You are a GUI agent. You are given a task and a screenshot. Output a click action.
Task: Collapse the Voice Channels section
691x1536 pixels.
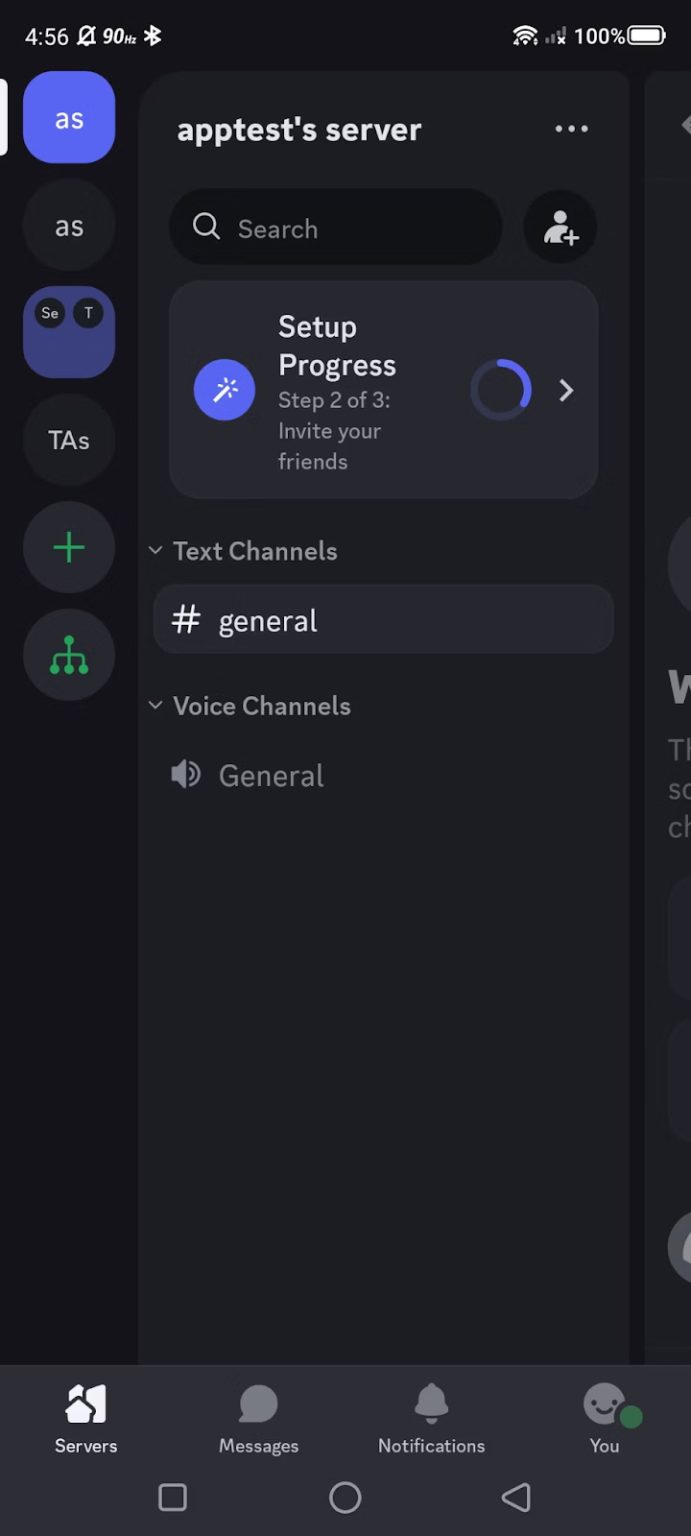(155, 705)
